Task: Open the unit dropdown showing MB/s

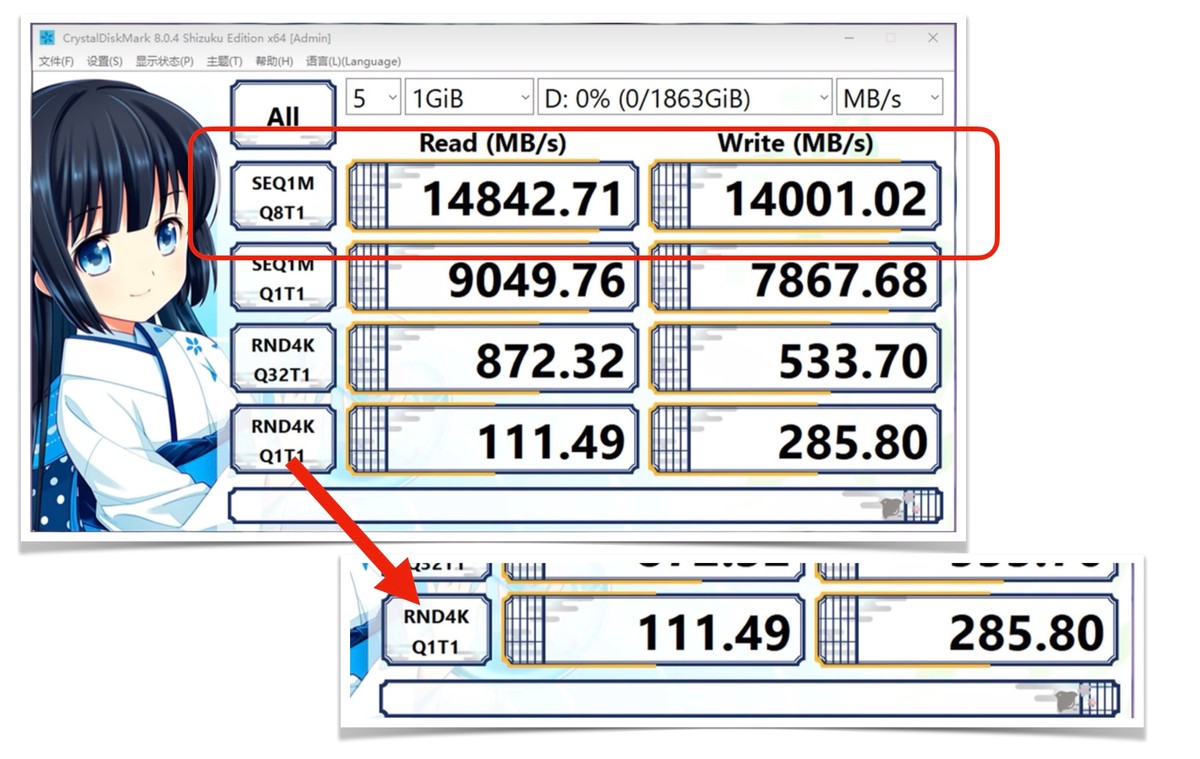Action: [x=890, y=98]
